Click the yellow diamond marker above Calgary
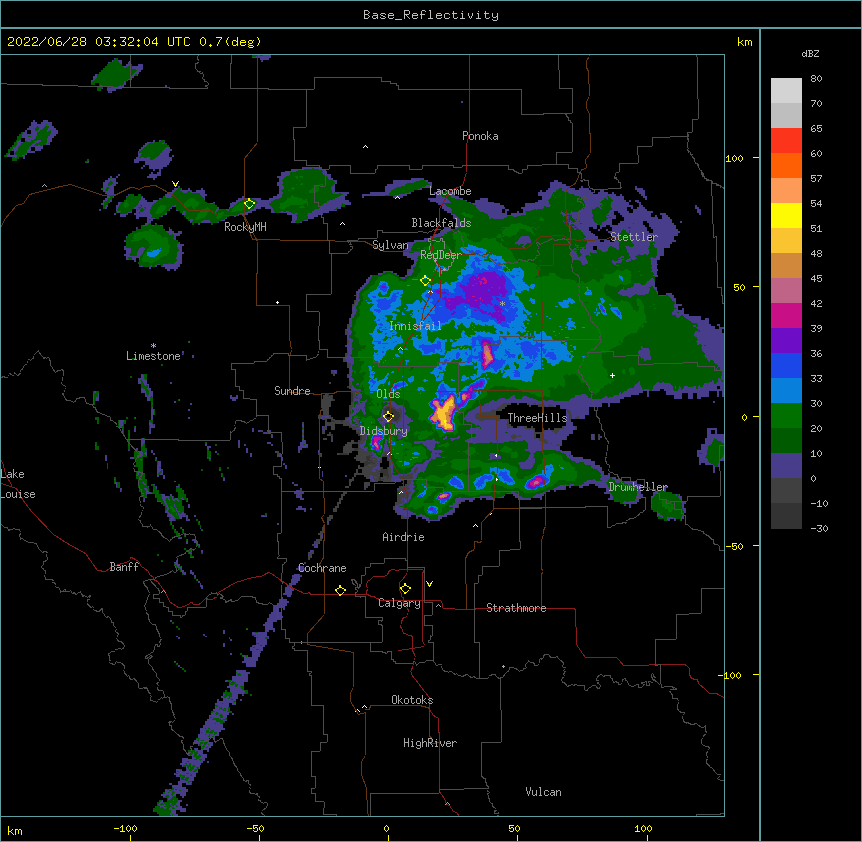The height and width of the screenshot is (842, 862). 405,589
